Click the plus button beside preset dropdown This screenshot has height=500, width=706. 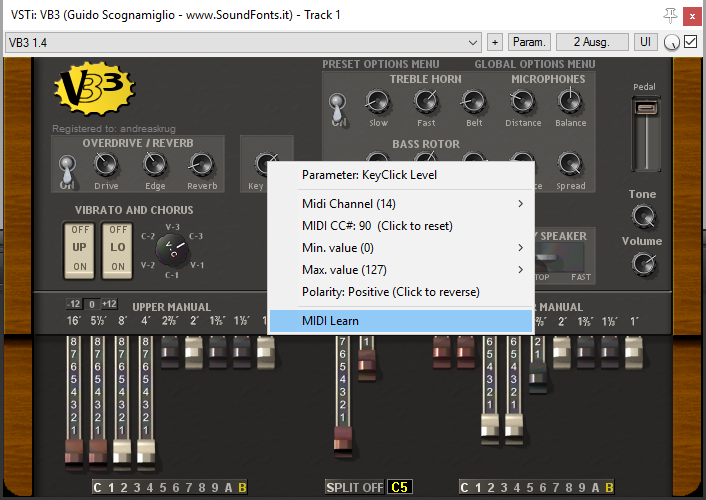495,42
